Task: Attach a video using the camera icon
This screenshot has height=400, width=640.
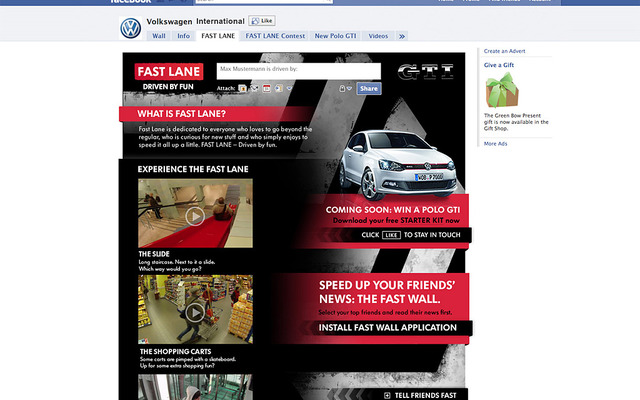Action: (x=254, y=88)
